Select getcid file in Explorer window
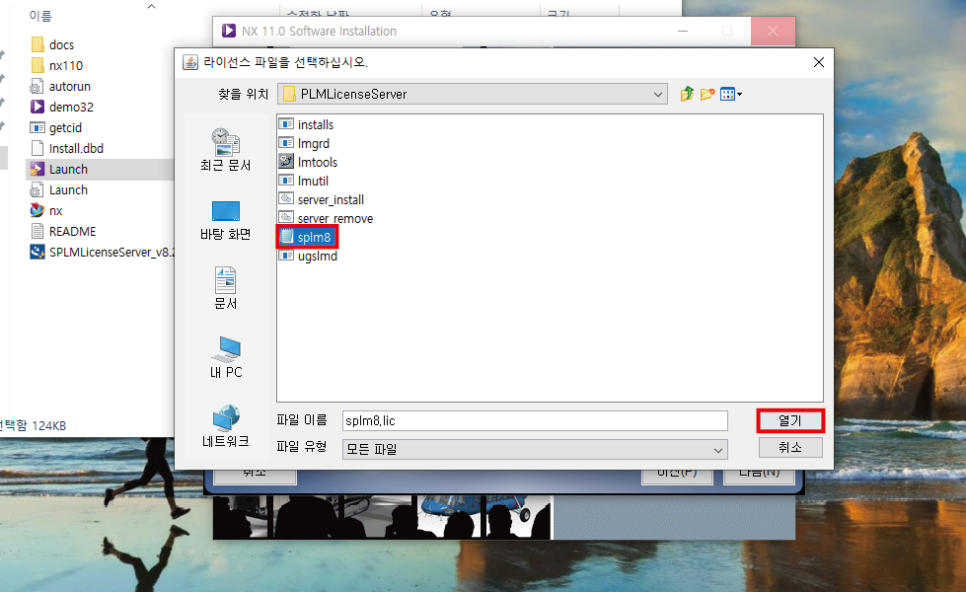 55,128
